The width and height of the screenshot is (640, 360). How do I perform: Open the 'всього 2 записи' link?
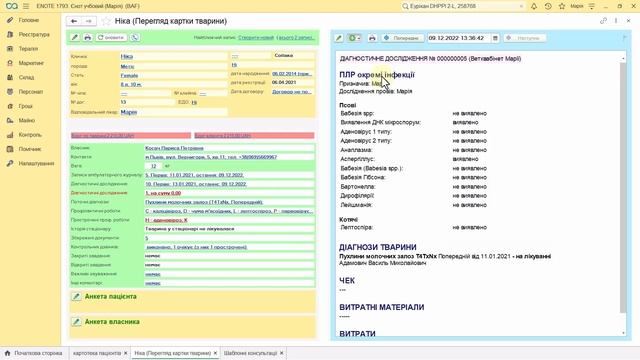[296, 38]
